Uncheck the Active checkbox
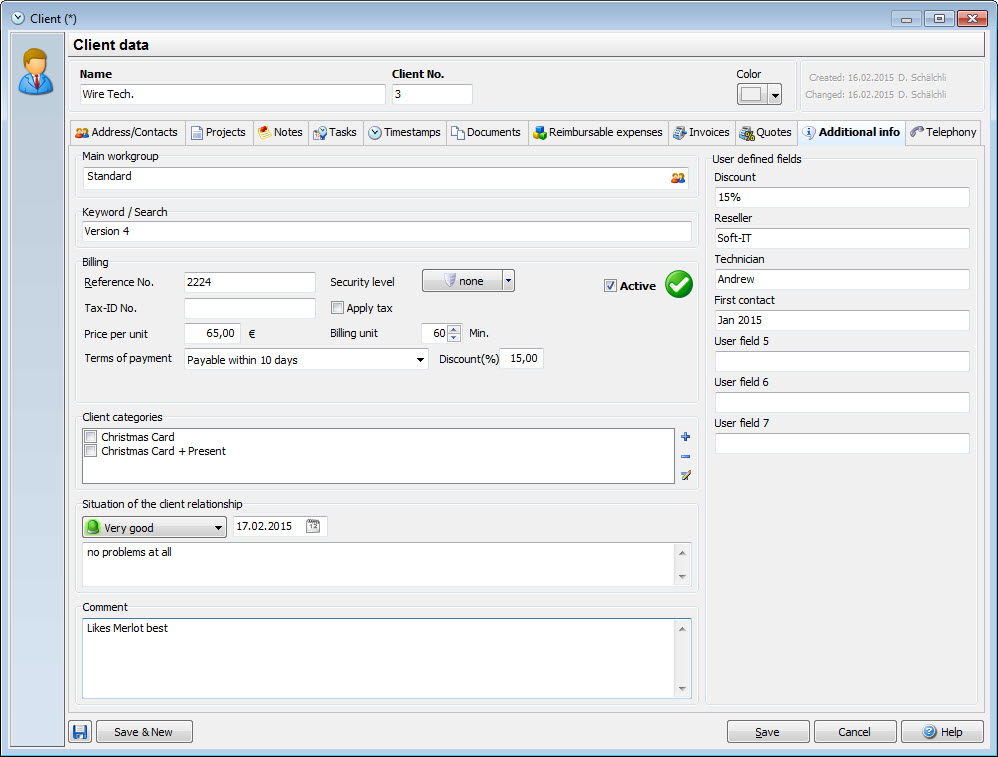 coord(610,286)
